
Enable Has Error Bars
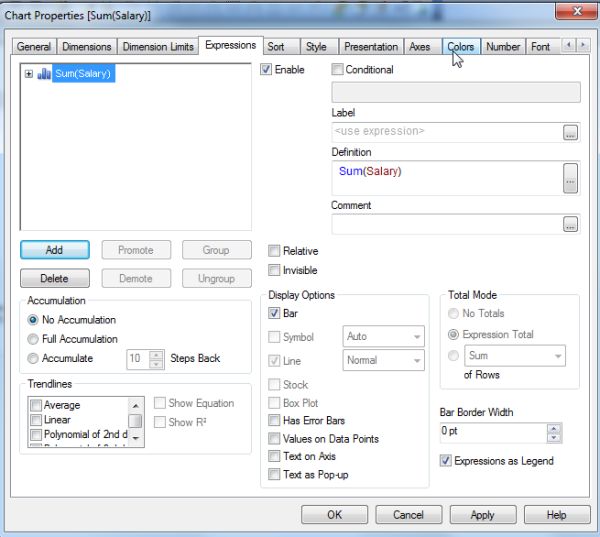click(274, 420)
